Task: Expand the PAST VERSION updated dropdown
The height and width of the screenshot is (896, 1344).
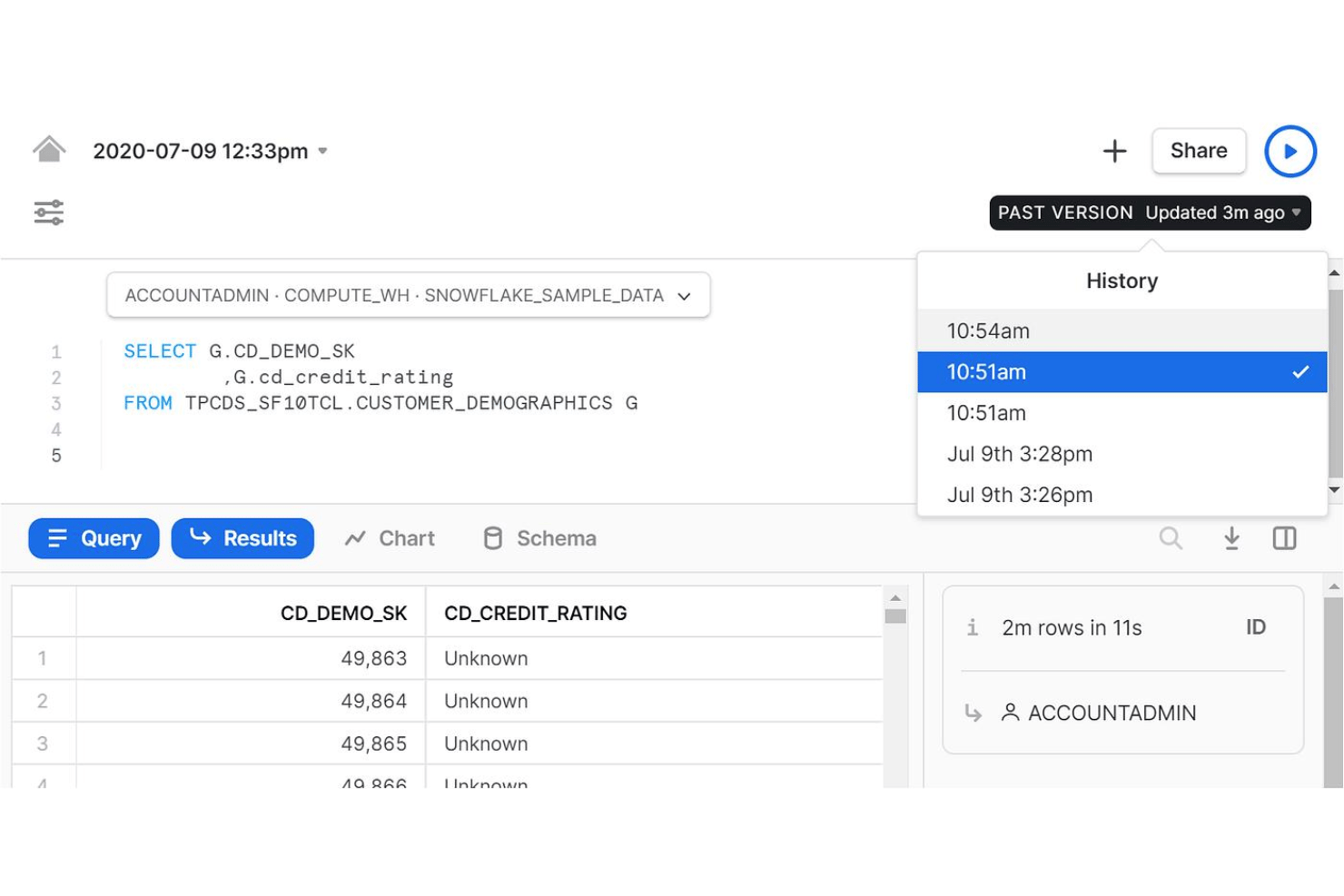Action: [1150, 212]
